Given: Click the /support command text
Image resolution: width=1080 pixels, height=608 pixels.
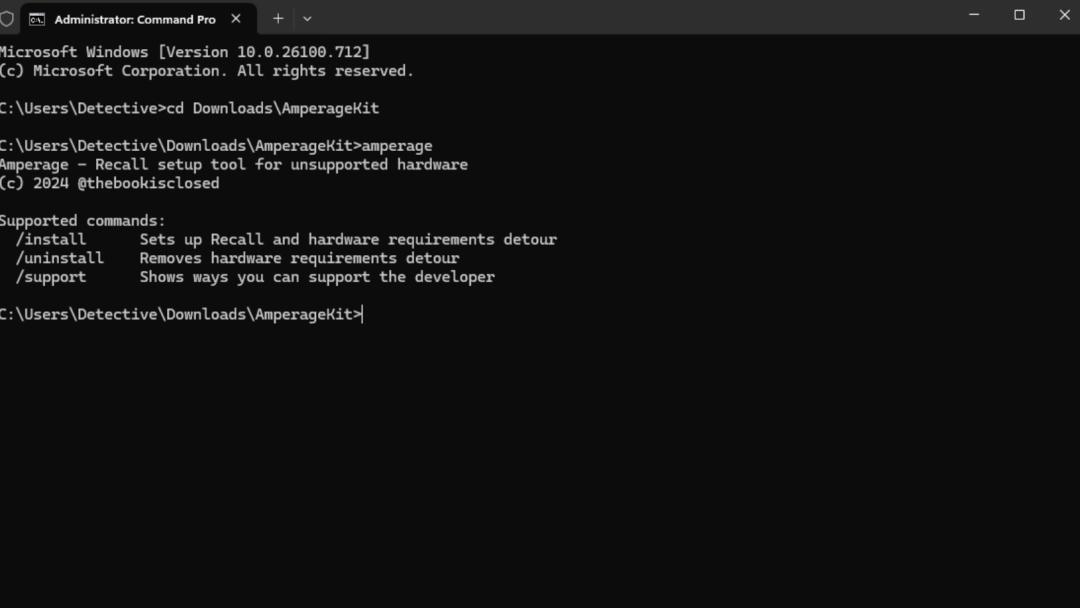Looking at the screenshot, I should pos(51,277).
